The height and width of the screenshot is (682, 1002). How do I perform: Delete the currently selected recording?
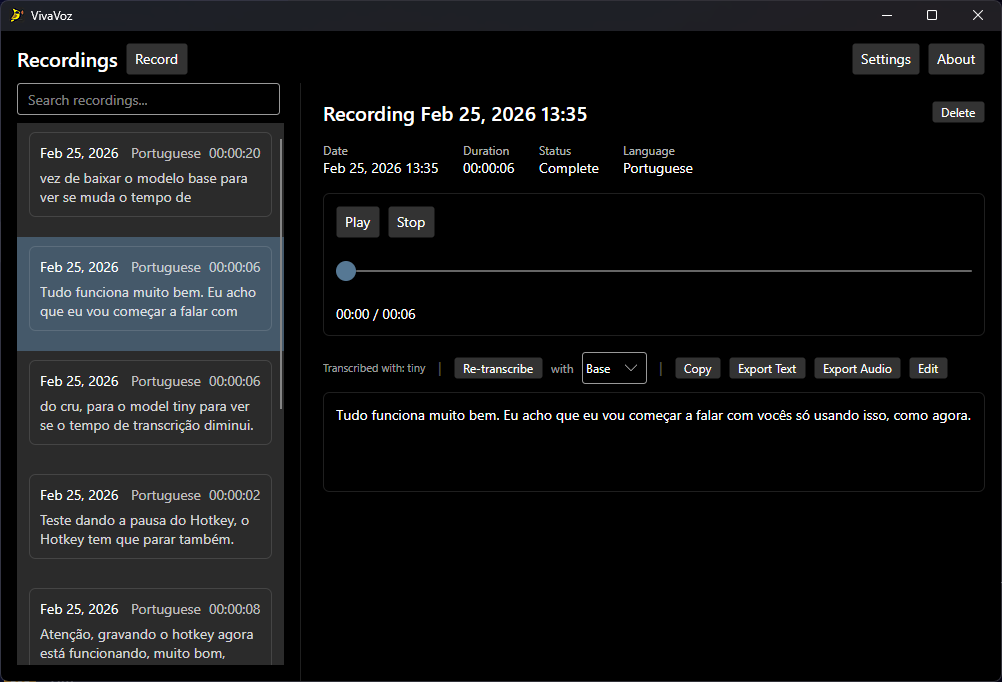click(957, 112)
